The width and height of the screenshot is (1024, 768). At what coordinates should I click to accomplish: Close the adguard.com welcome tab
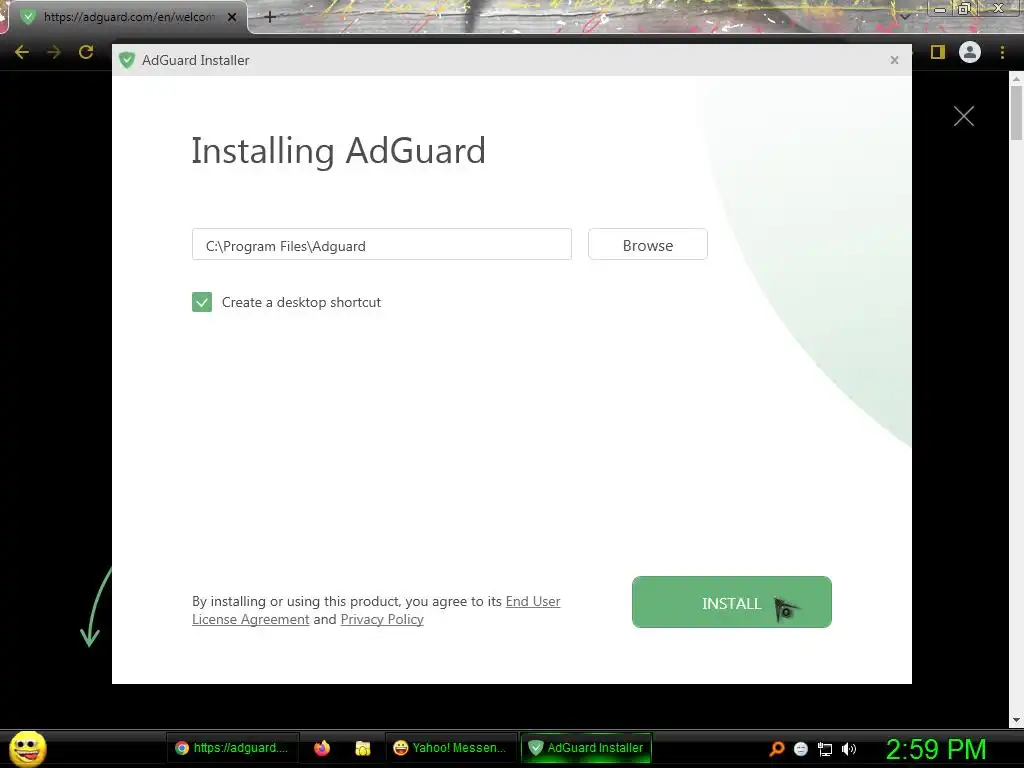pyautogui.click(x=232, y=17)
